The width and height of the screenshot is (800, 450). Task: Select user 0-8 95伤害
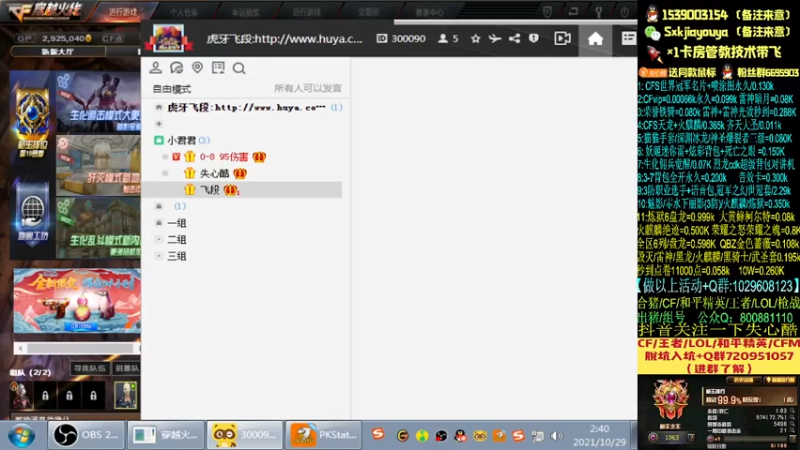point(224,157)
